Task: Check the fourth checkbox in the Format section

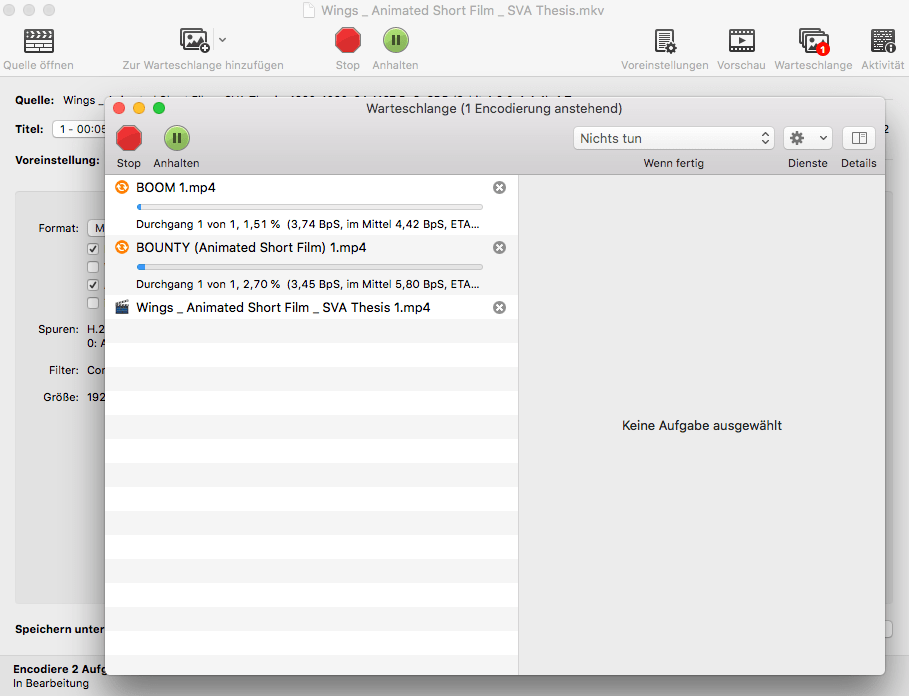Action: tap(93, 303)
